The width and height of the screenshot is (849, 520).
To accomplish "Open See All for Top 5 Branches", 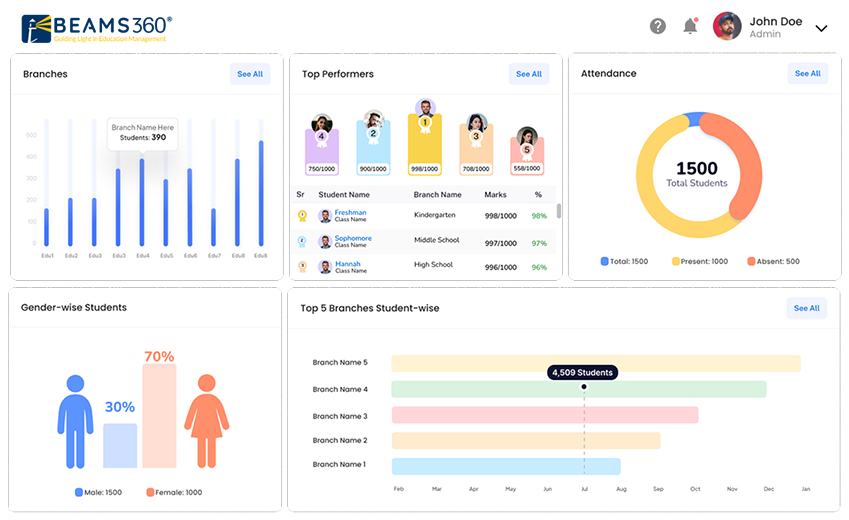I will click(x=806, y=308).
